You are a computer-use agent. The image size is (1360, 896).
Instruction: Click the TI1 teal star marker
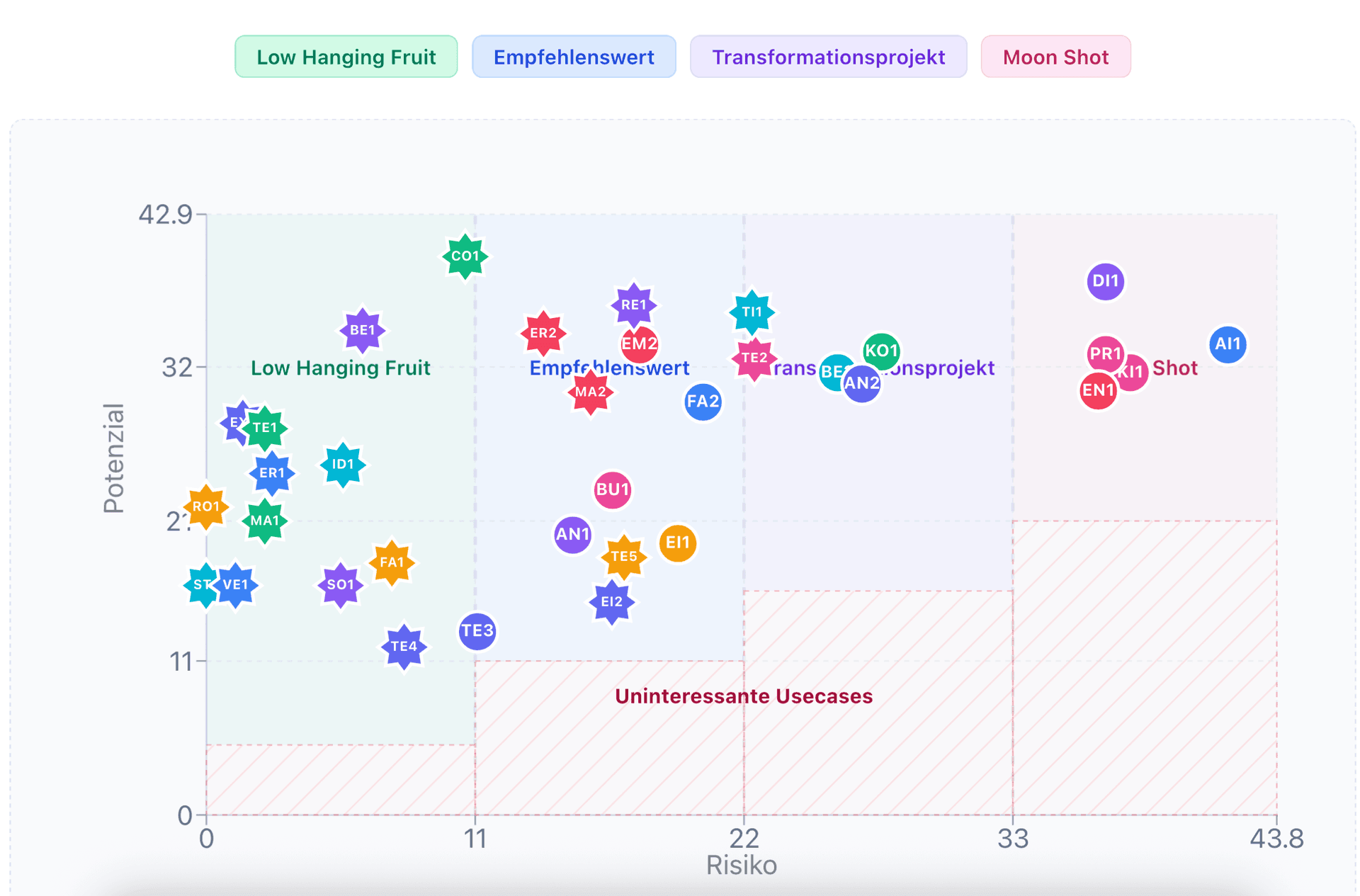pos(752,312)
